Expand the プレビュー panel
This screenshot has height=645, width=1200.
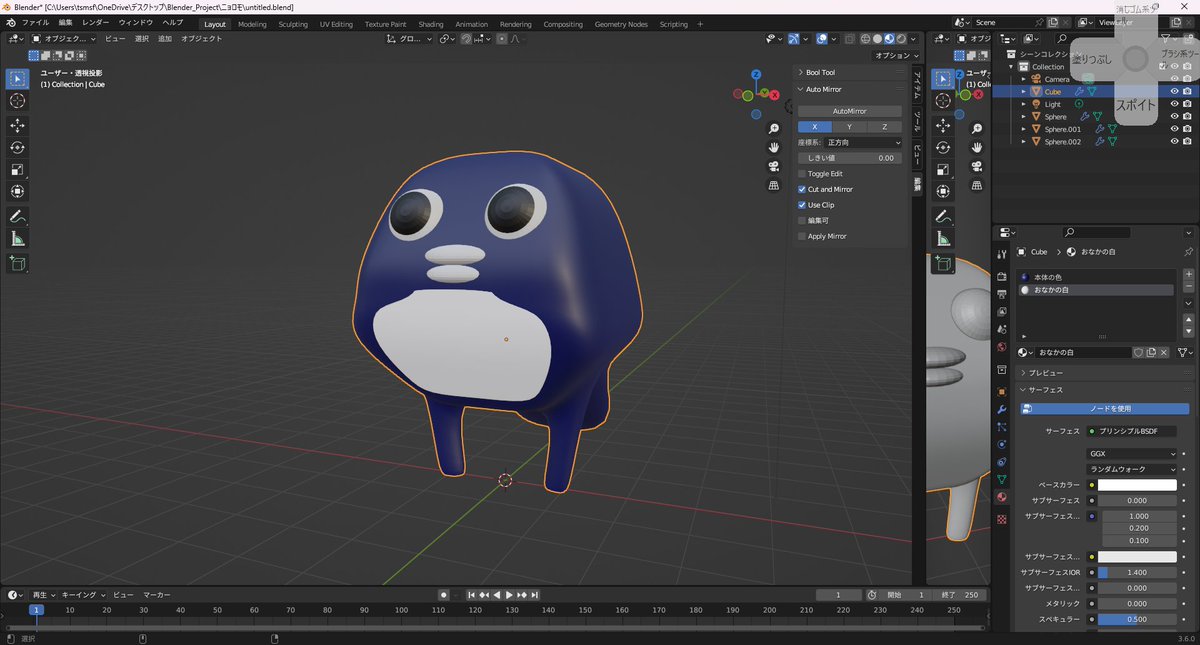coord(1046,372)
